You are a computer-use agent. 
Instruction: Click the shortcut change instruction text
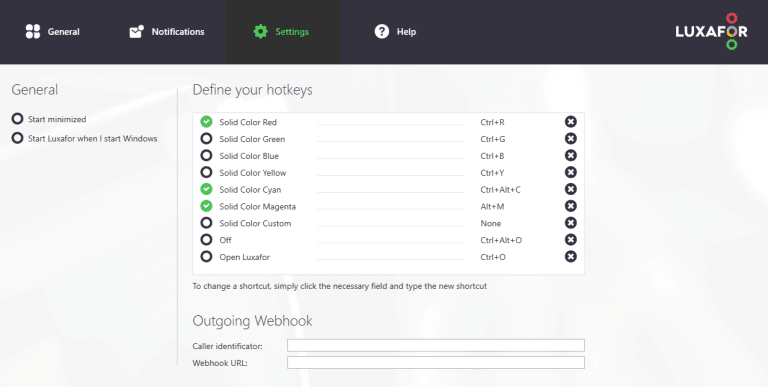click(x=339, y=286)
